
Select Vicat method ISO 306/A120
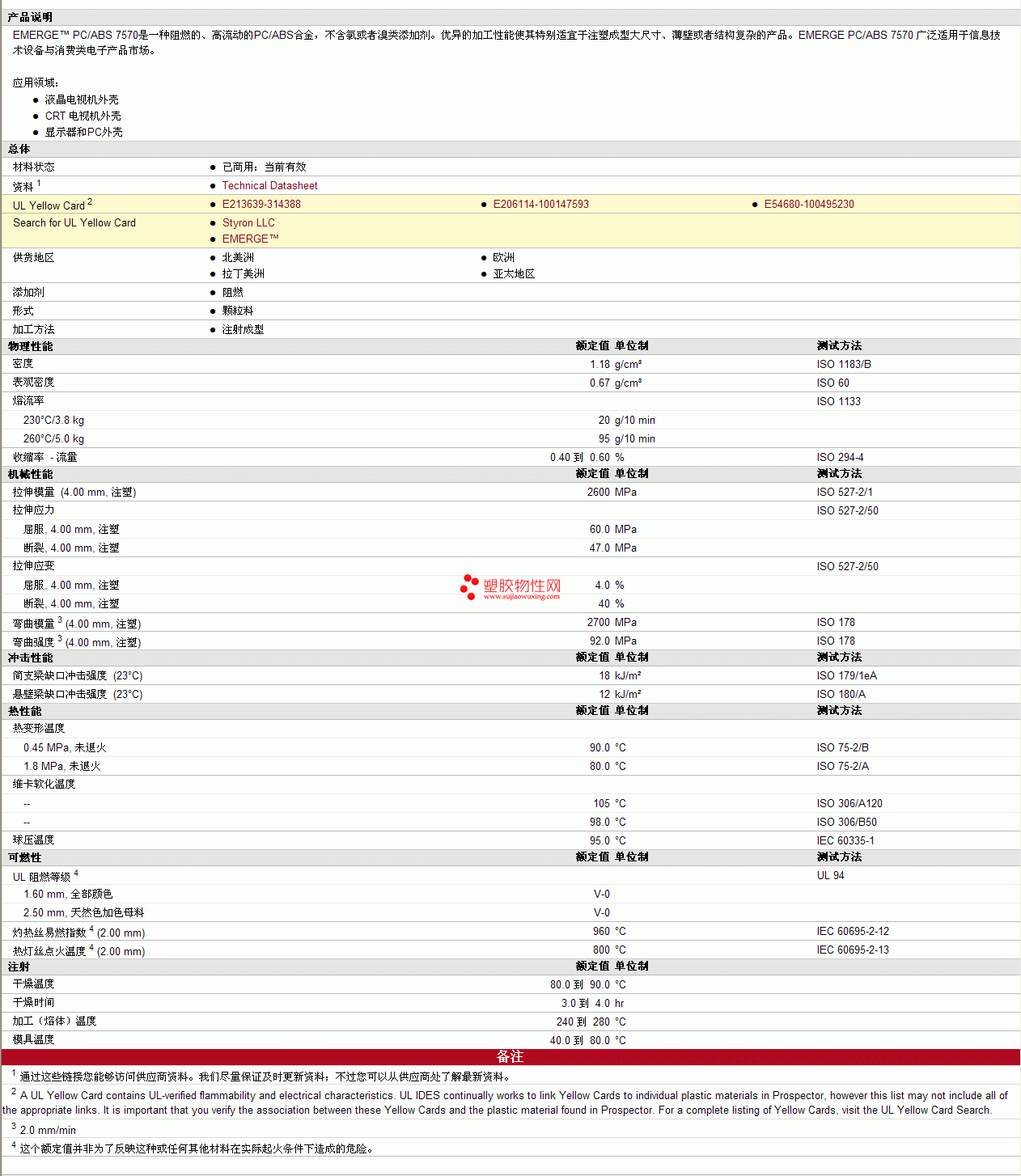click(x=849, y=803)
